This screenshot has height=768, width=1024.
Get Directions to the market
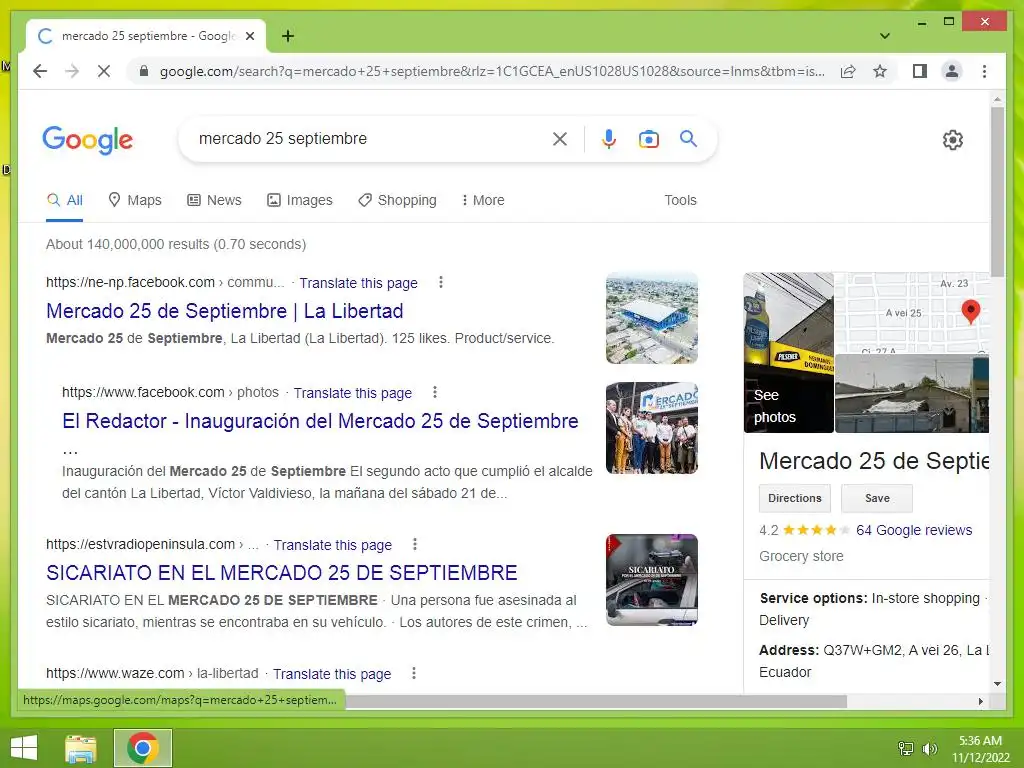[x=795, y=498]
